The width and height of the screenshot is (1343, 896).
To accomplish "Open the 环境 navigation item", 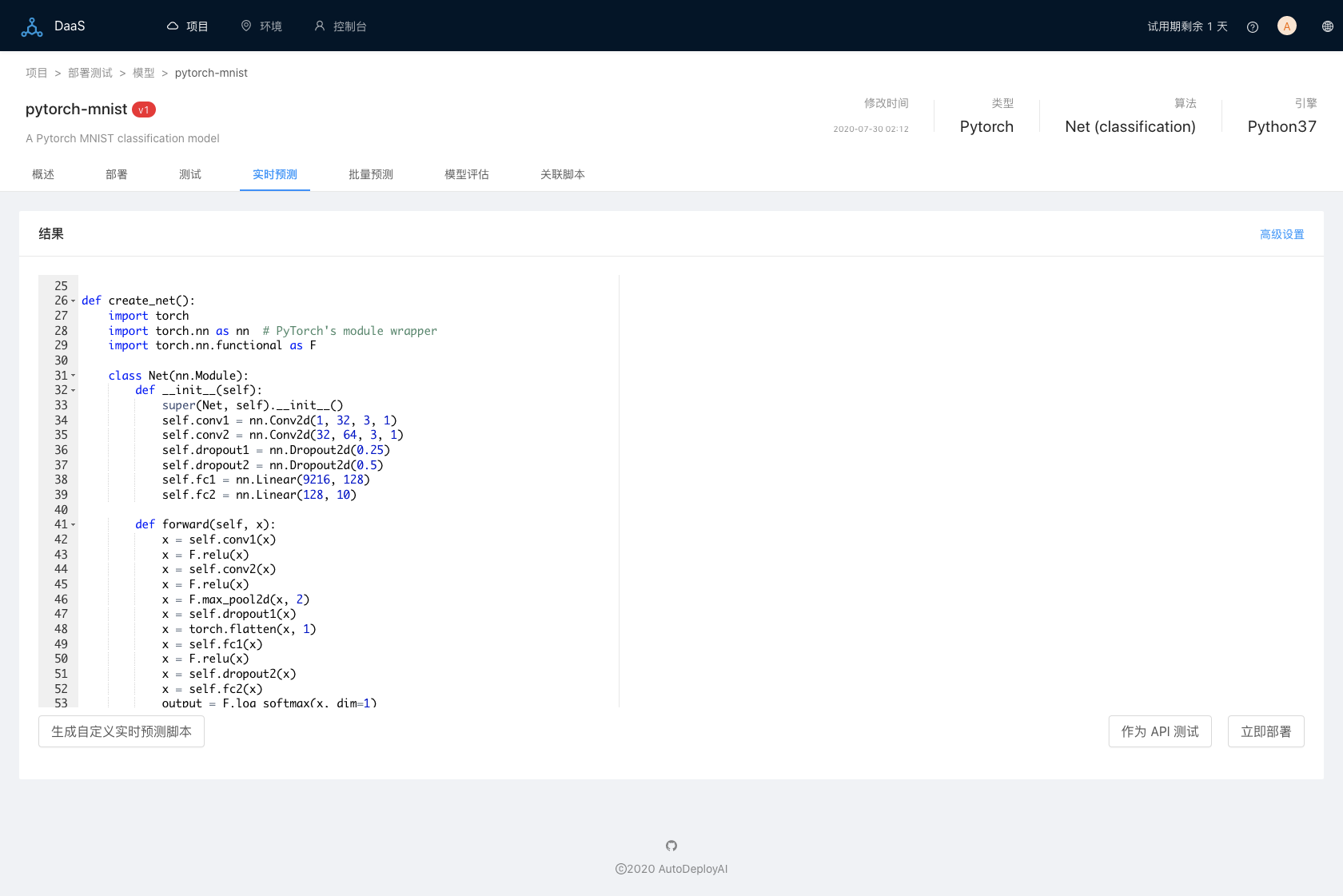I will (261, 26).
